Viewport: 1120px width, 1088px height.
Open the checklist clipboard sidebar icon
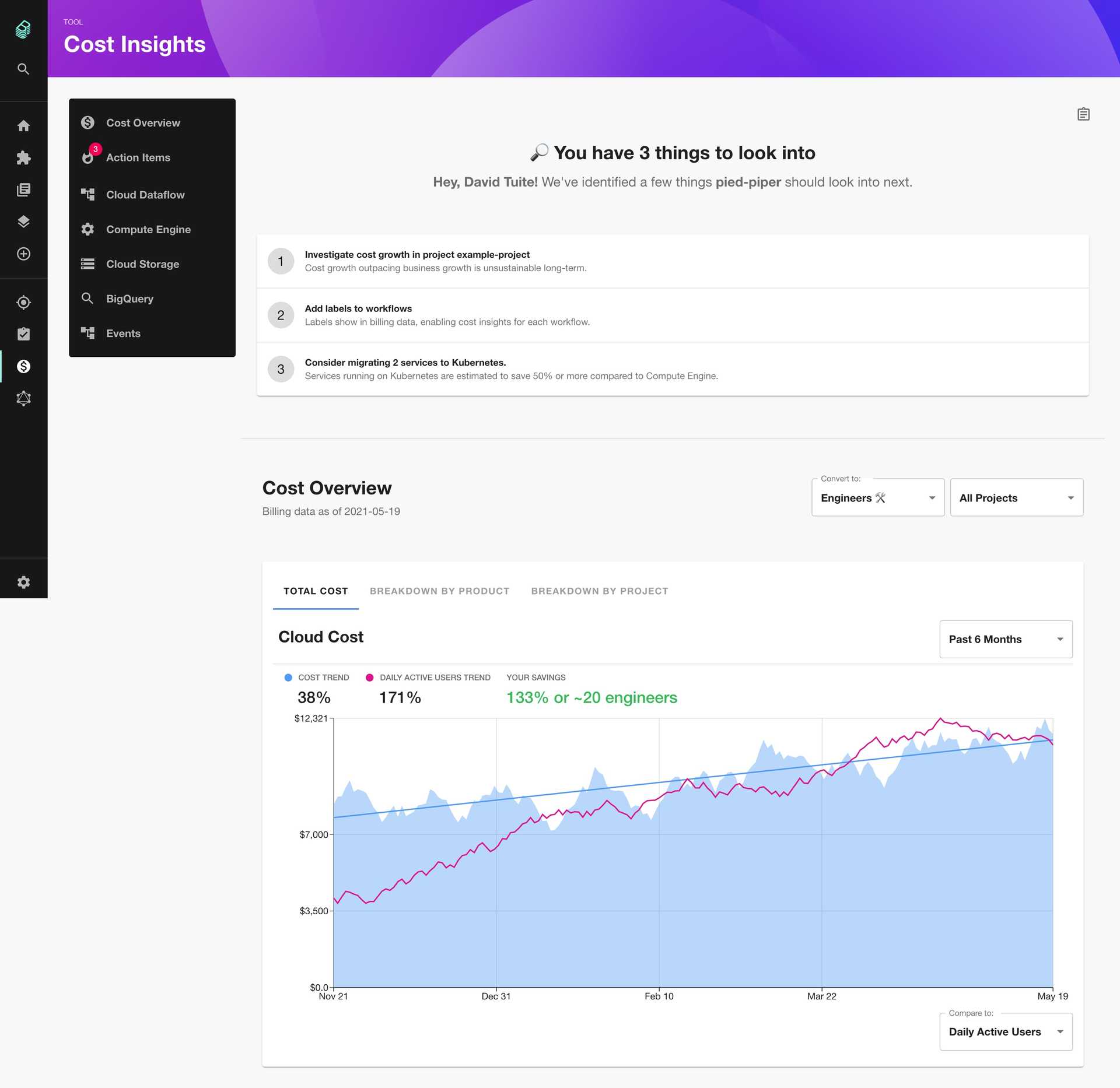(x=23, y=334)
